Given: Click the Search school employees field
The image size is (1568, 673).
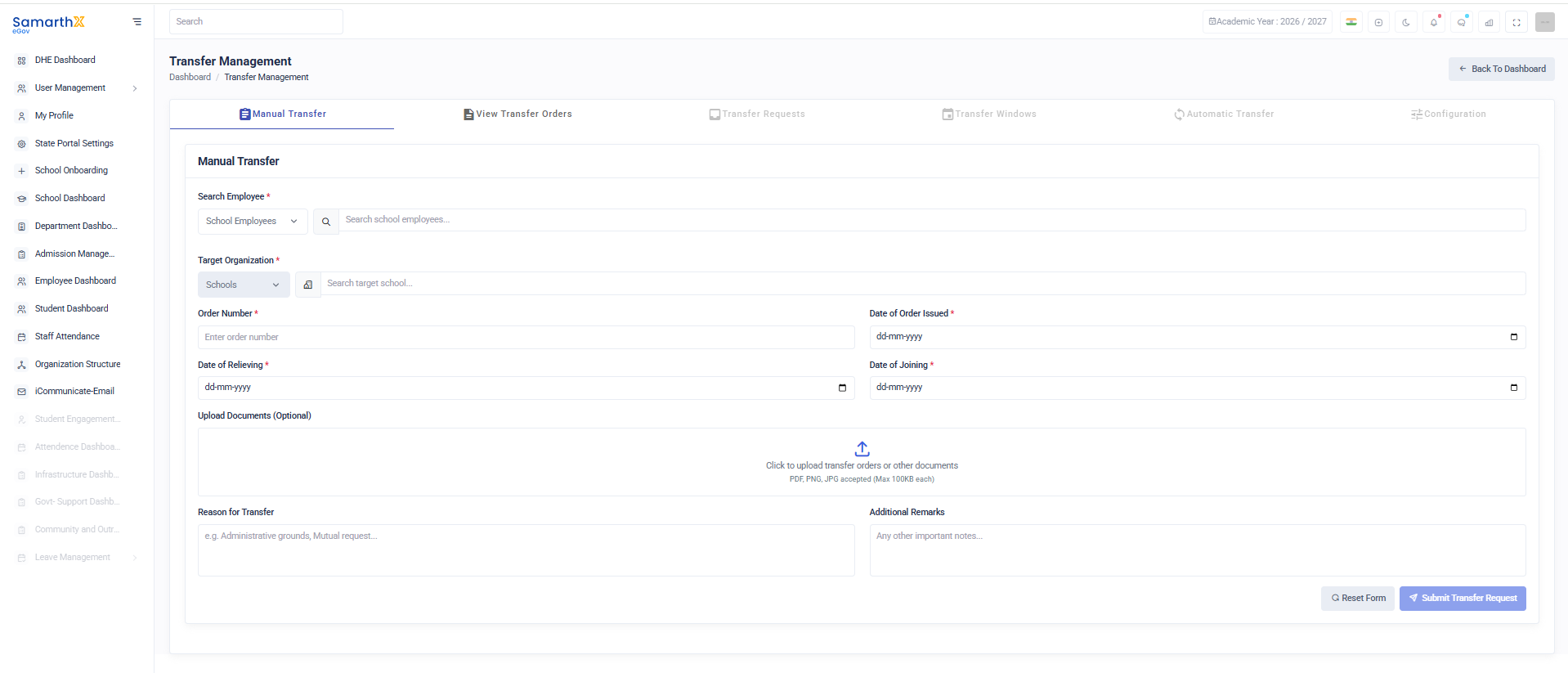Looking at the screenshot, I should (932, 220).
